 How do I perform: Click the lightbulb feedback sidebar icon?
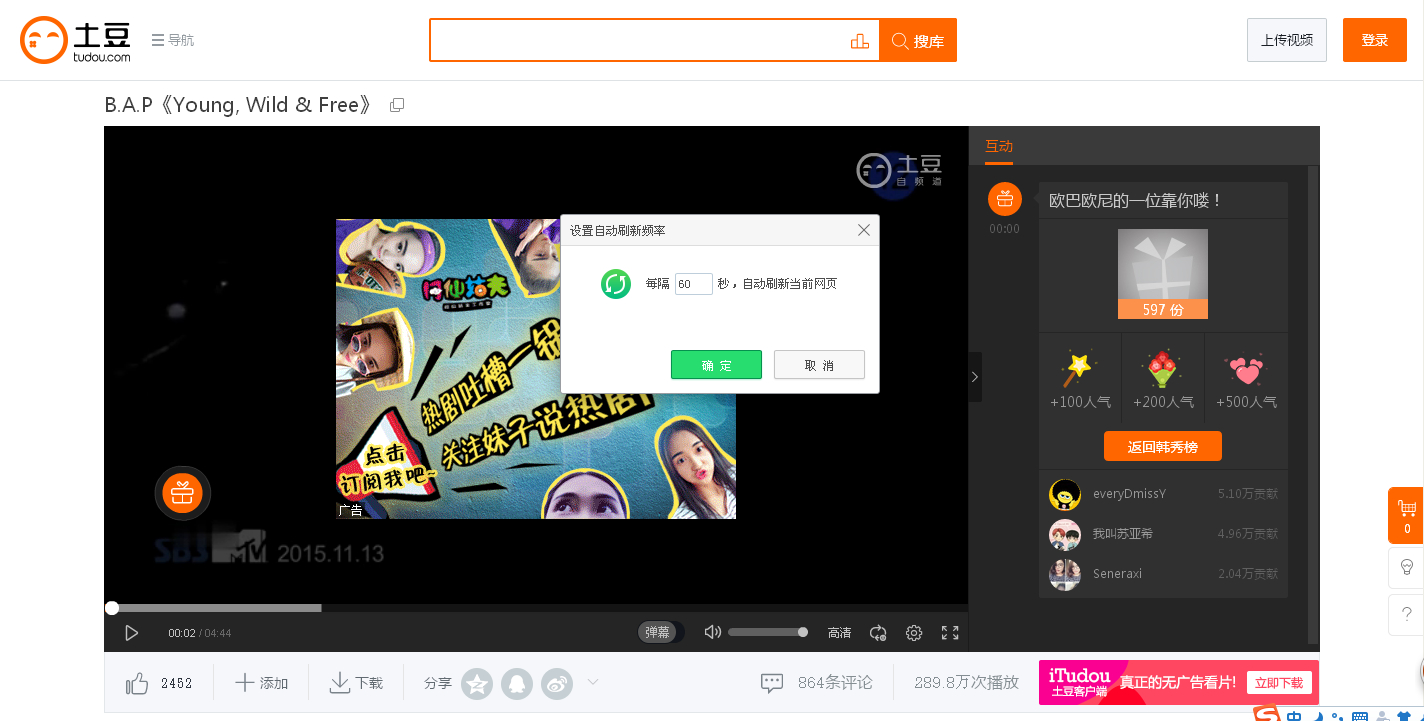click(1406, 567)
